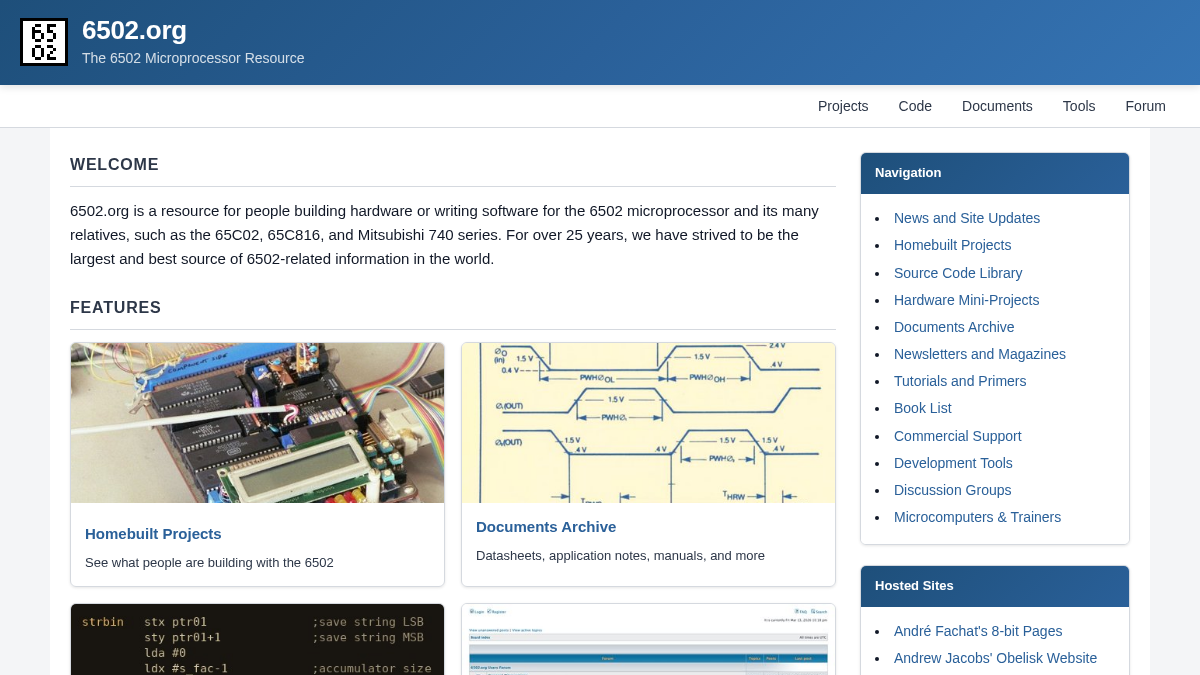Go to Commercial Support
Viewport: 1200px width, 675px height.
click(958, 436)
